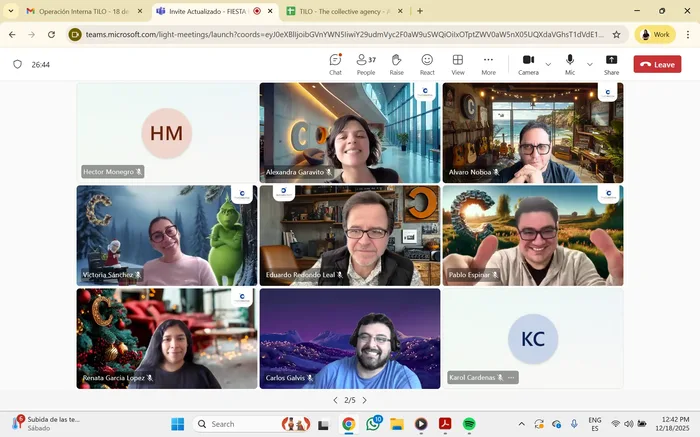The width and height of the screenshot is (700, 437).
Task: Switch to the TILO - The collective agency tab
Action: 342,11
